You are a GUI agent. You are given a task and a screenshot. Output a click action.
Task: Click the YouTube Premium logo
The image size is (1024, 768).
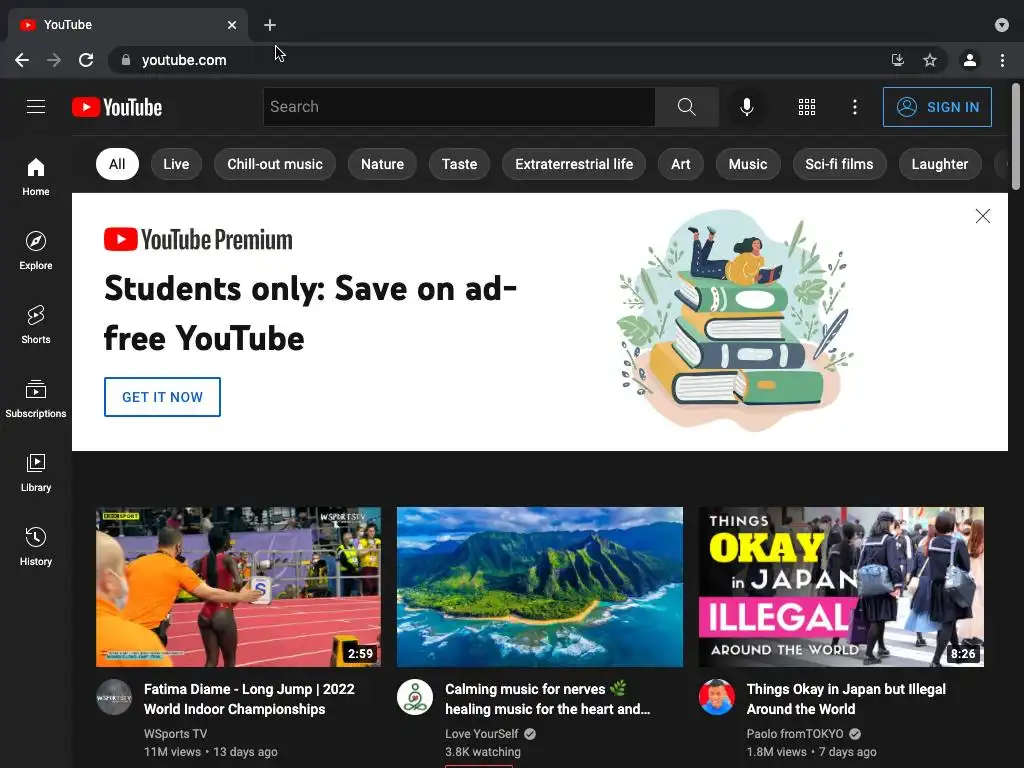point(198,240)
